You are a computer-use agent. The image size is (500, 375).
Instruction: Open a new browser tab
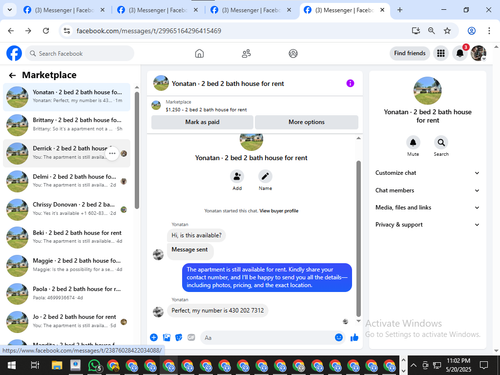400,10
